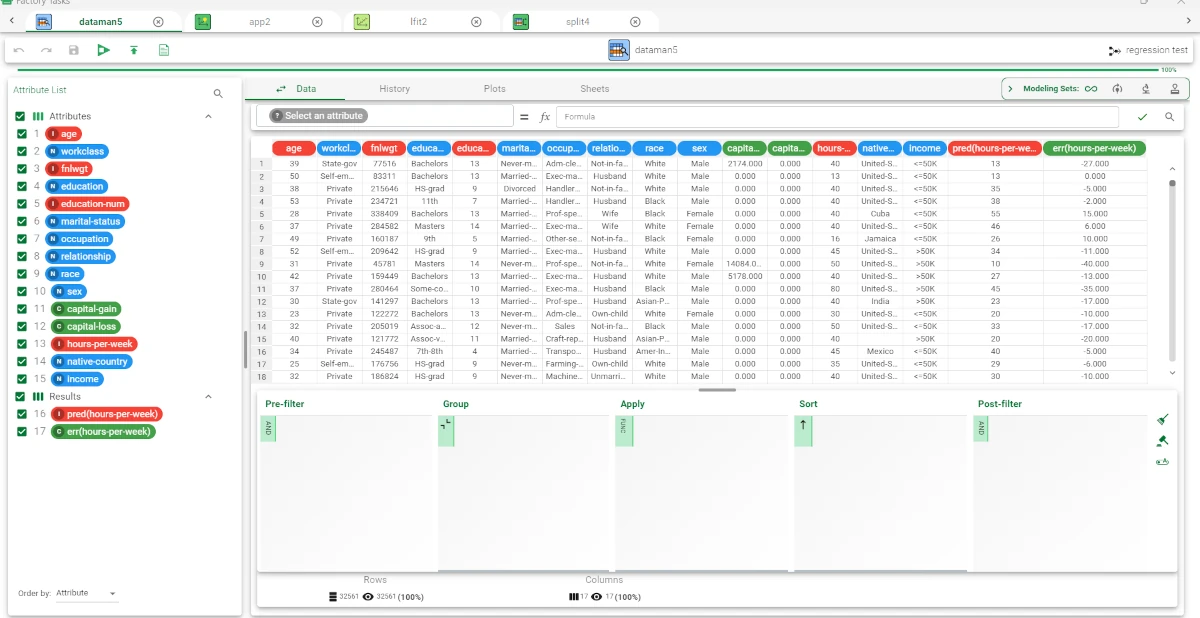Viewport: 1200px width, 618px height.
Task: Select the training modeling set icon
Action: point(1118,89)
